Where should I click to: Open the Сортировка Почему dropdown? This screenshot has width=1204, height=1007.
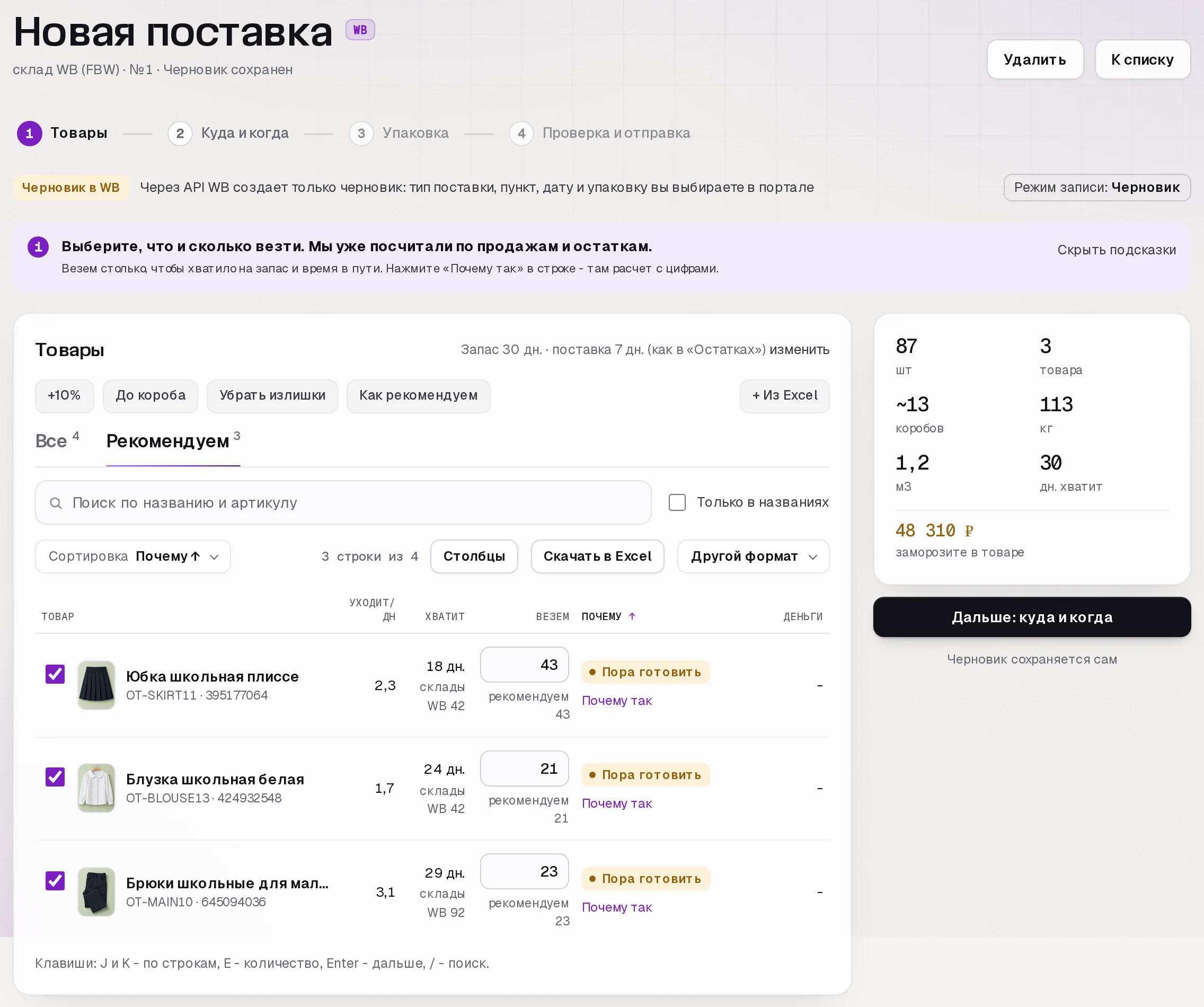pyautogui.click(x=133, y=556)
